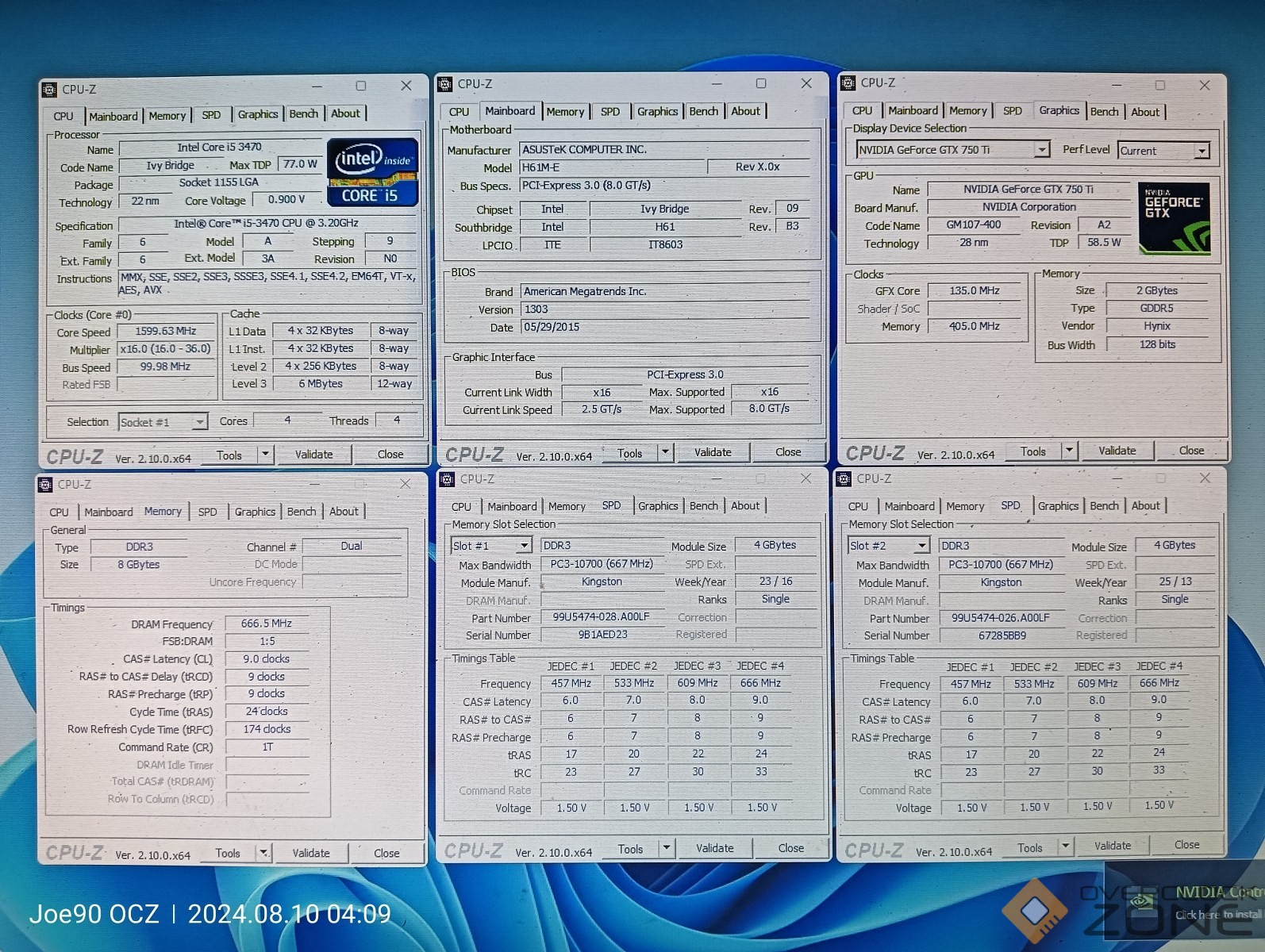Click the Tools button in the GeForce Graphics window

click(1032, 451)
